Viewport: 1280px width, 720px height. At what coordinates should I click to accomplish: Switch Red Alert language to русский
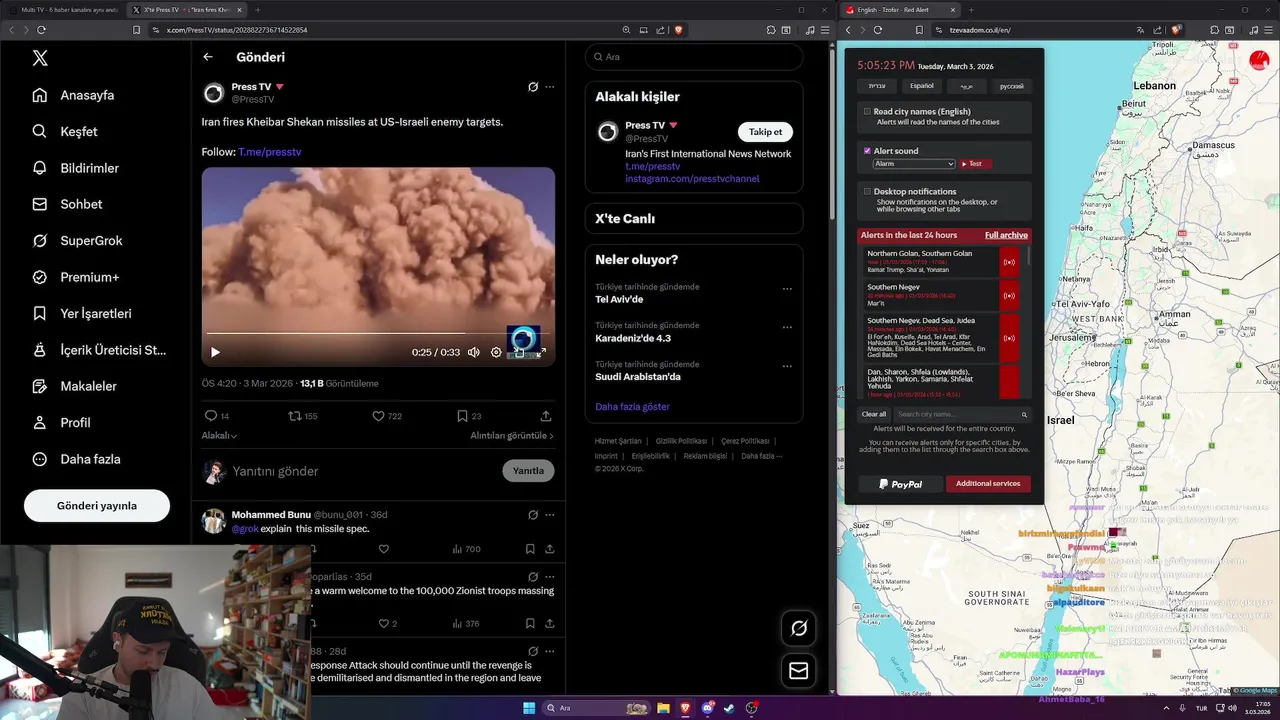(x=1012, y=86)
